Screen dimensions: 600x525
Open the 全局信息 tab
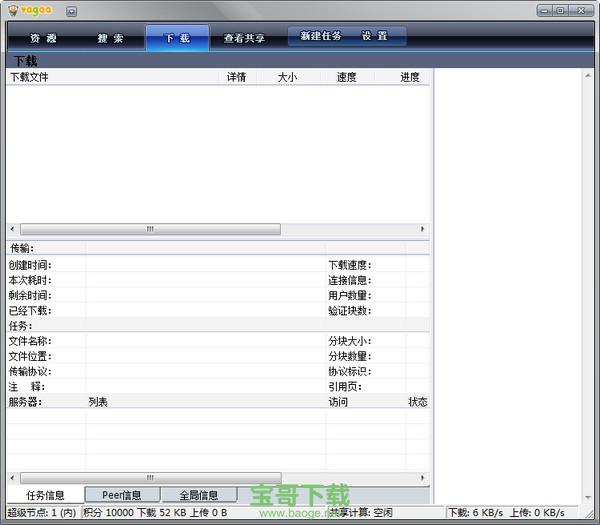click(x=199, y=495)
